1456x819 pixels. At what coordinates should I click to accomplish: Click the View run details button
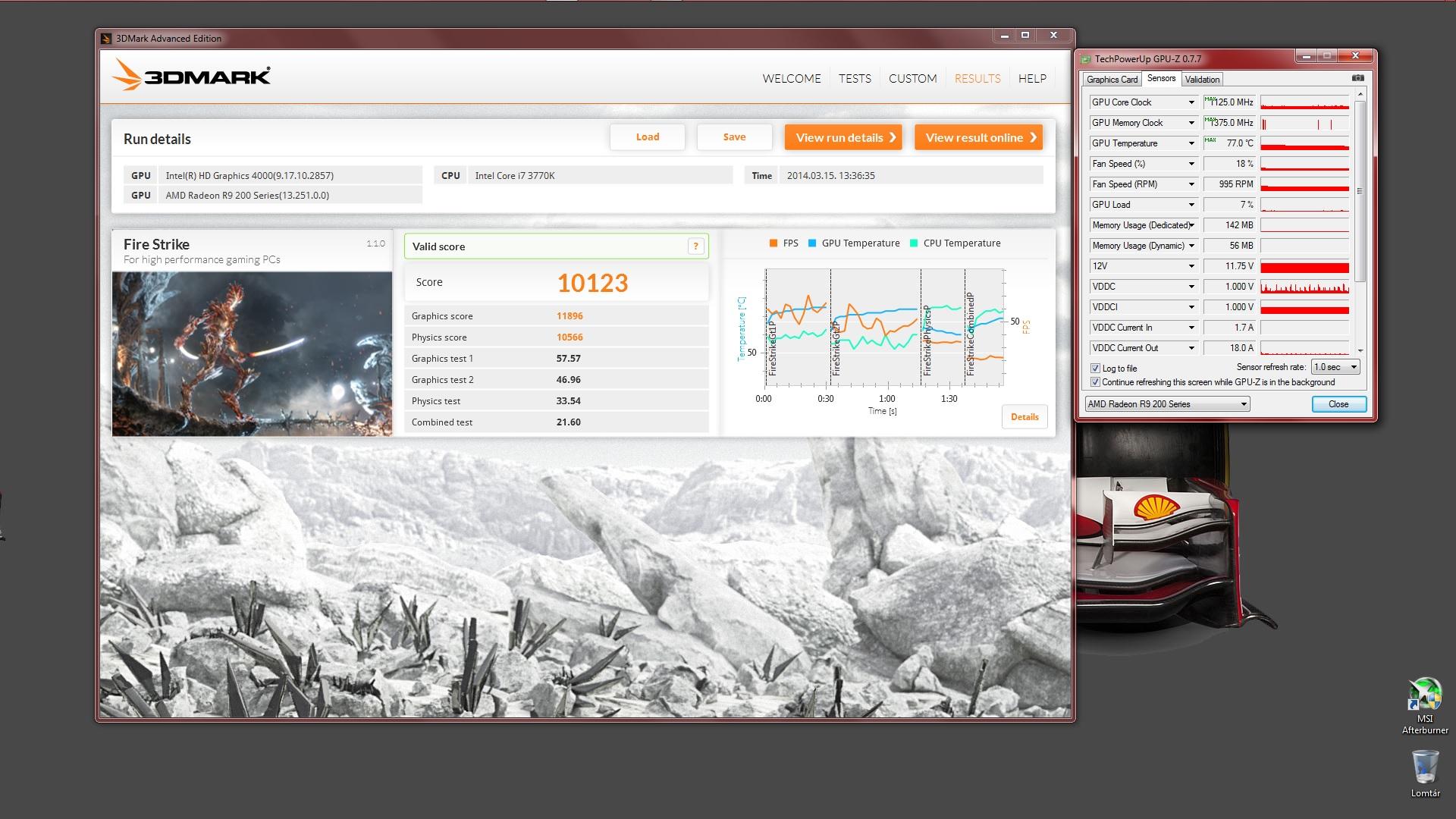click(x=843, y=137)
